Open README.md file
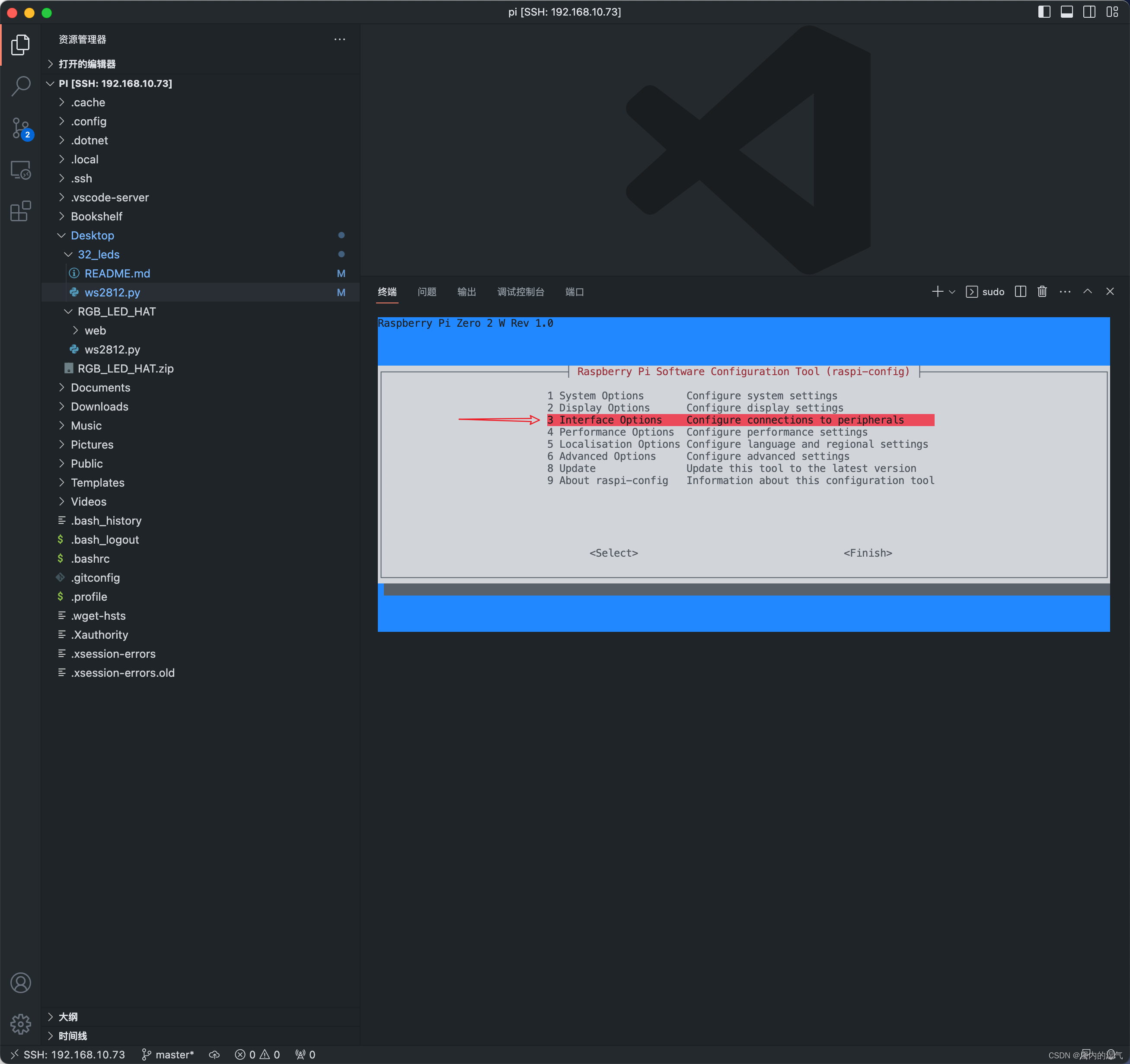Screen dimensions: 1130x1064 (x=201, y=274)
